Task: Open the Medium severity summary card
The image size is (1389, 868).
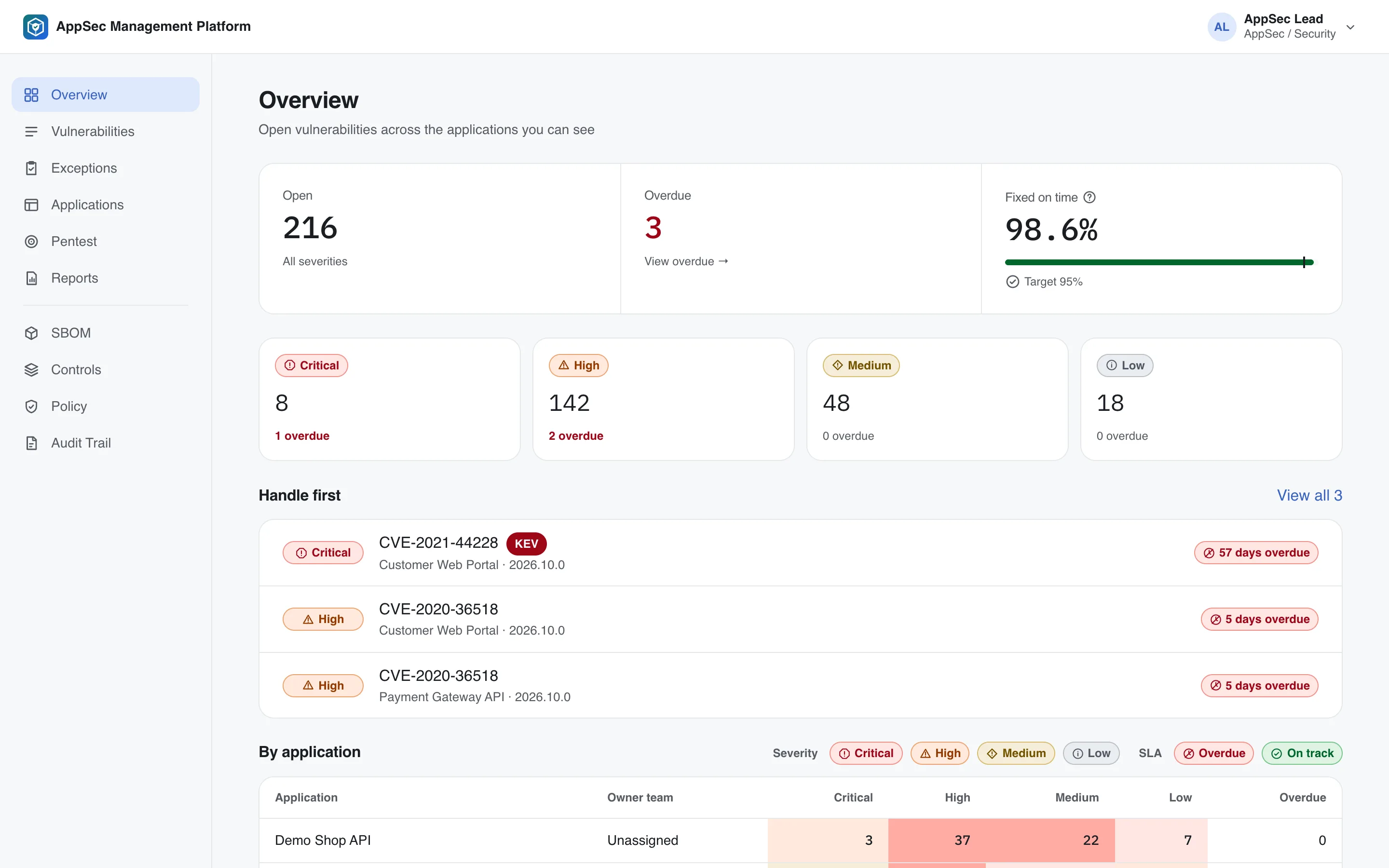Action: tap(937, 399)
